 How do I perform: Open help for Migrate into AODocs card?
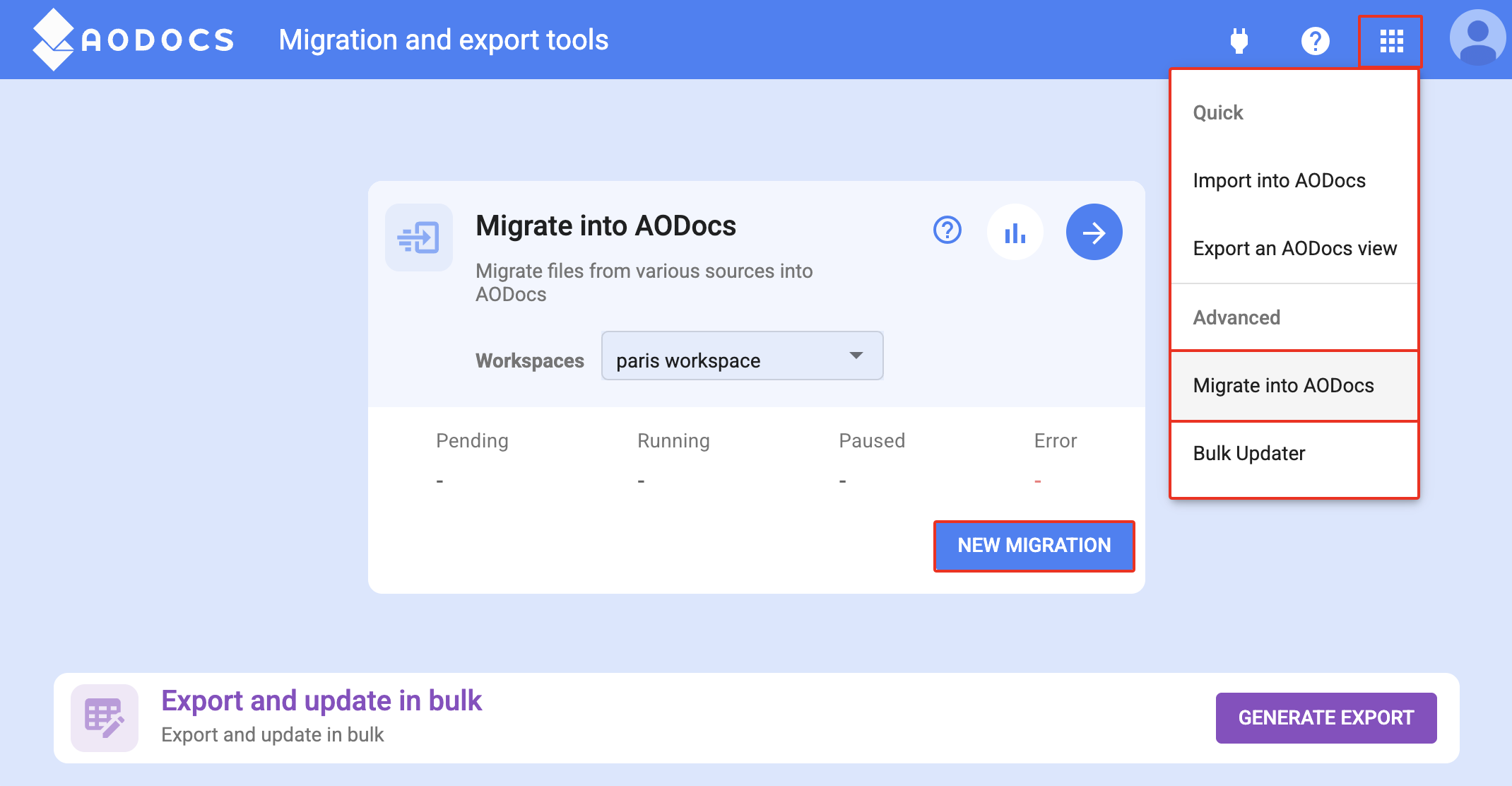point(947,230)
